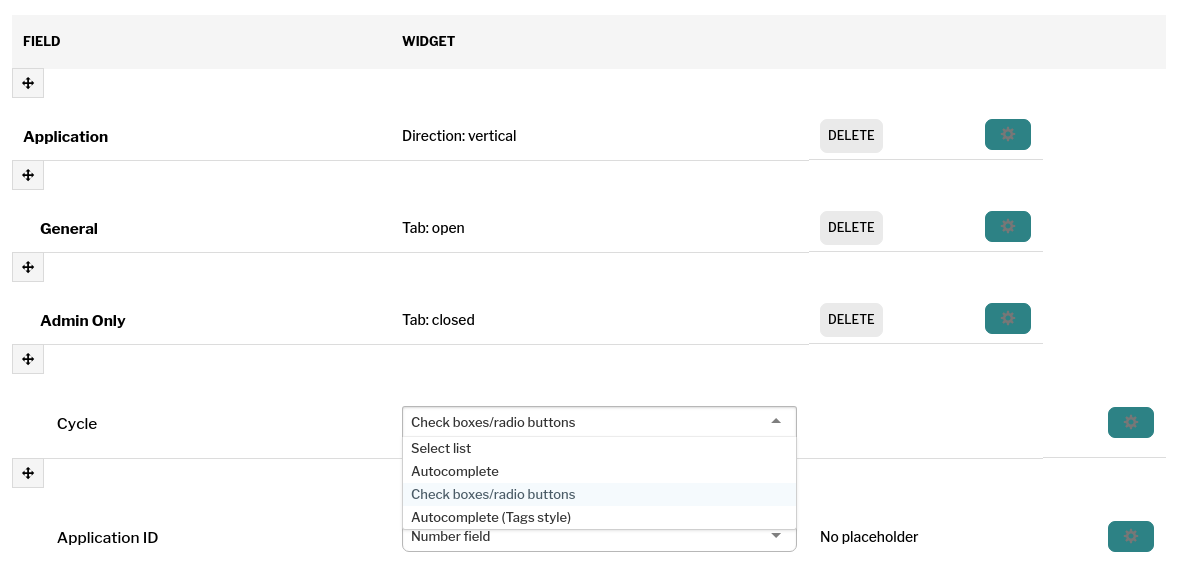Screen dimensions: 1196x569
Task: Click the drag handle above Admin Only row
Action: pyautogui.click(x=28, y=267)
